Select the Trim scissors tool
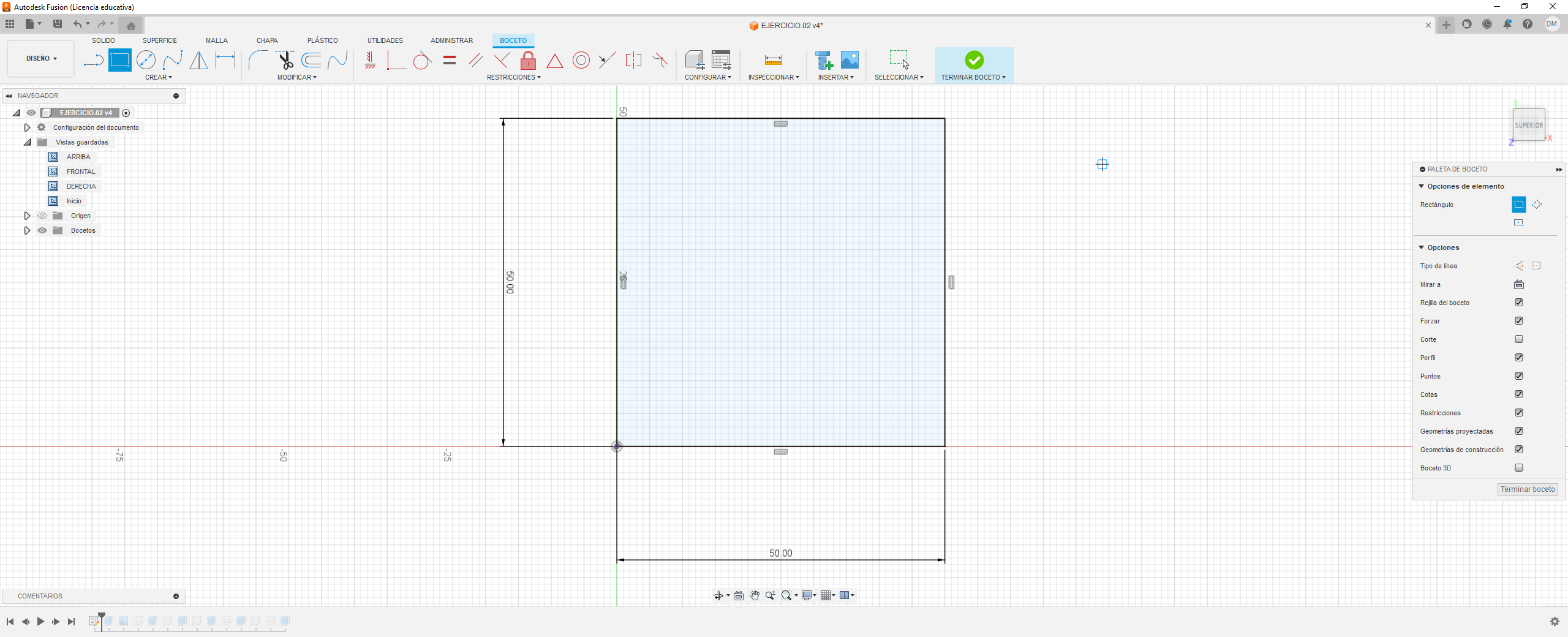The image size is (1568, 637). coord(285,60)
